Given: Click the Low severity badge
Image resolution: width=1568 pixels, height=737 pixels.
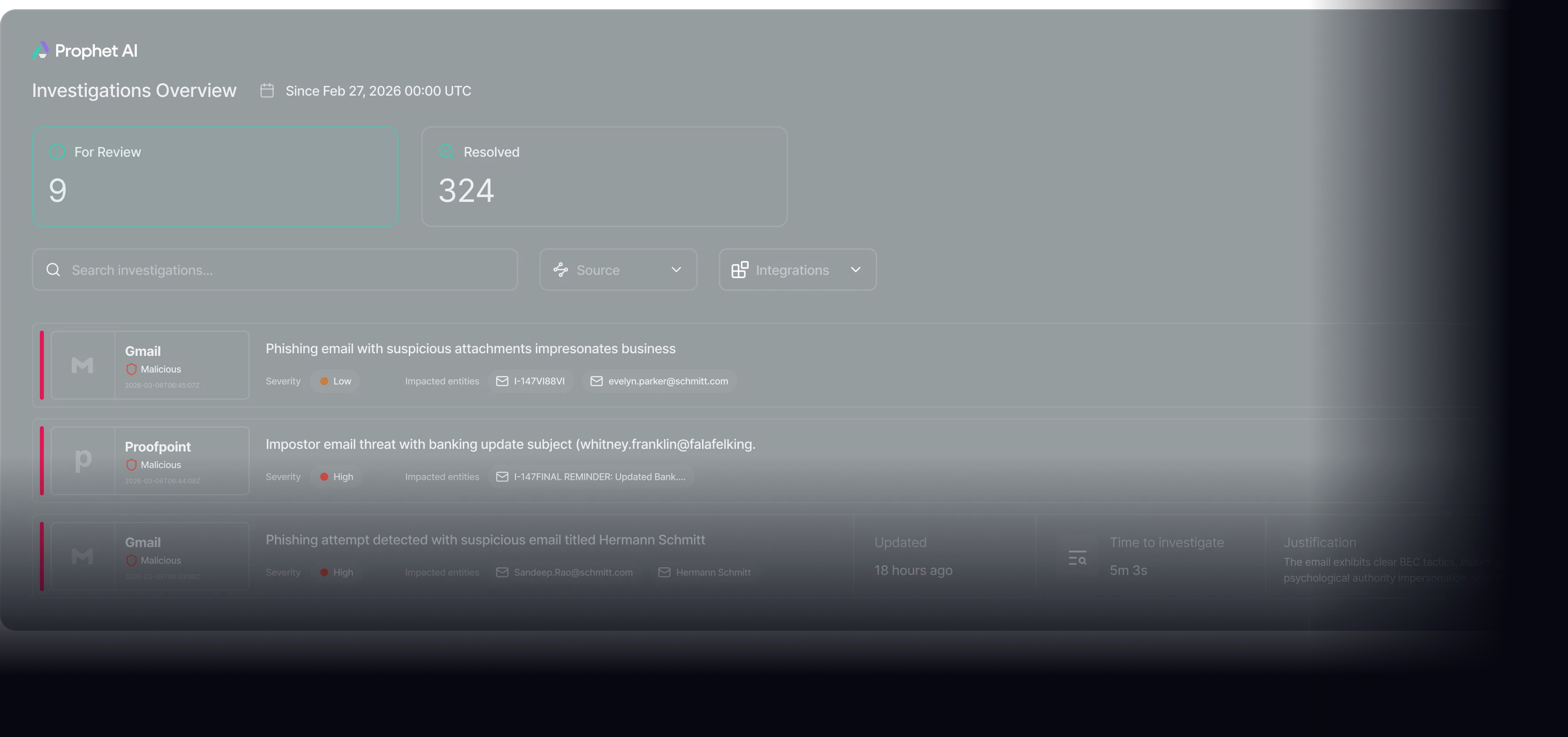Looking at the screenshot, I should coord(335,381).
